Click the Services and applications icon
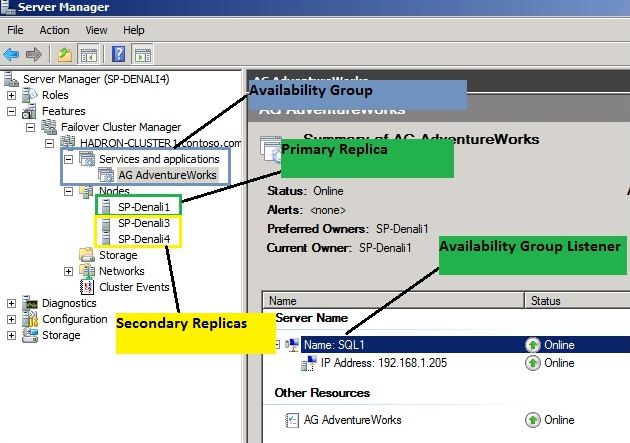This screenshot has width=630, height=443. pyautogui.click(x=87, y=159)
